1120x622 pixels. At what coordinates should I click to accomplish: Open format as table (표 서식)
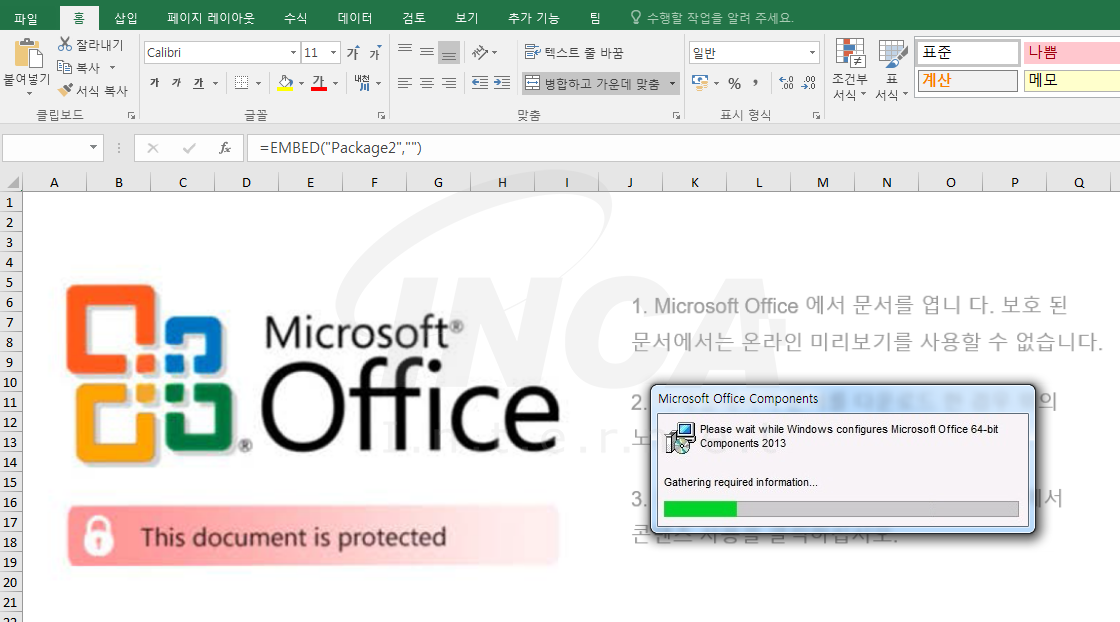tap(892, 69)
